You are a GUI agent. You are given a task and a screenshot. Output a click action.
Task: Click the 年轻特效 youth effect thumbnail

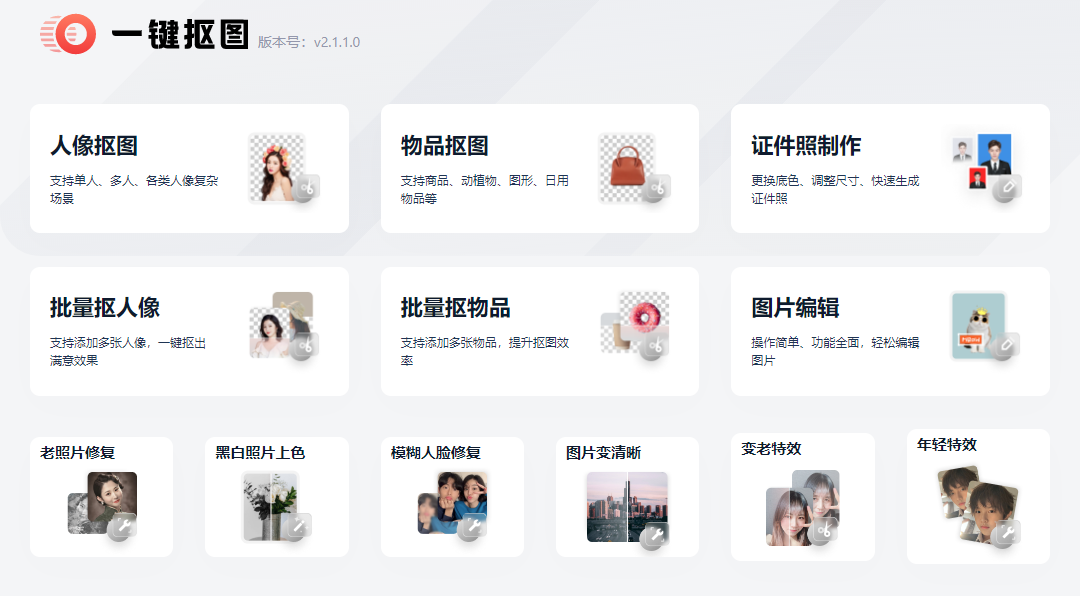tap(979, 506)
